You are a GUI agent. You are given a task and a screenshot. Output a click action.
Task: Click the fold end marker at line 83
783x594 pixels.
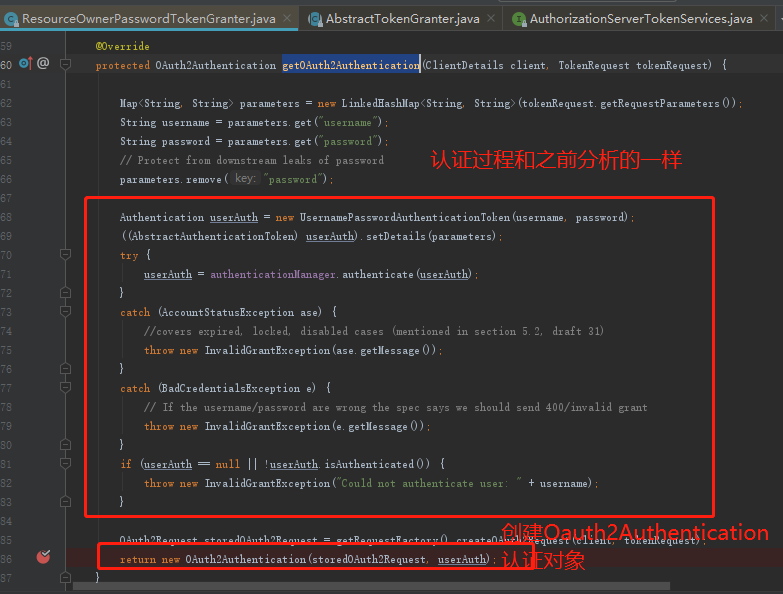(x=65, y=502)
